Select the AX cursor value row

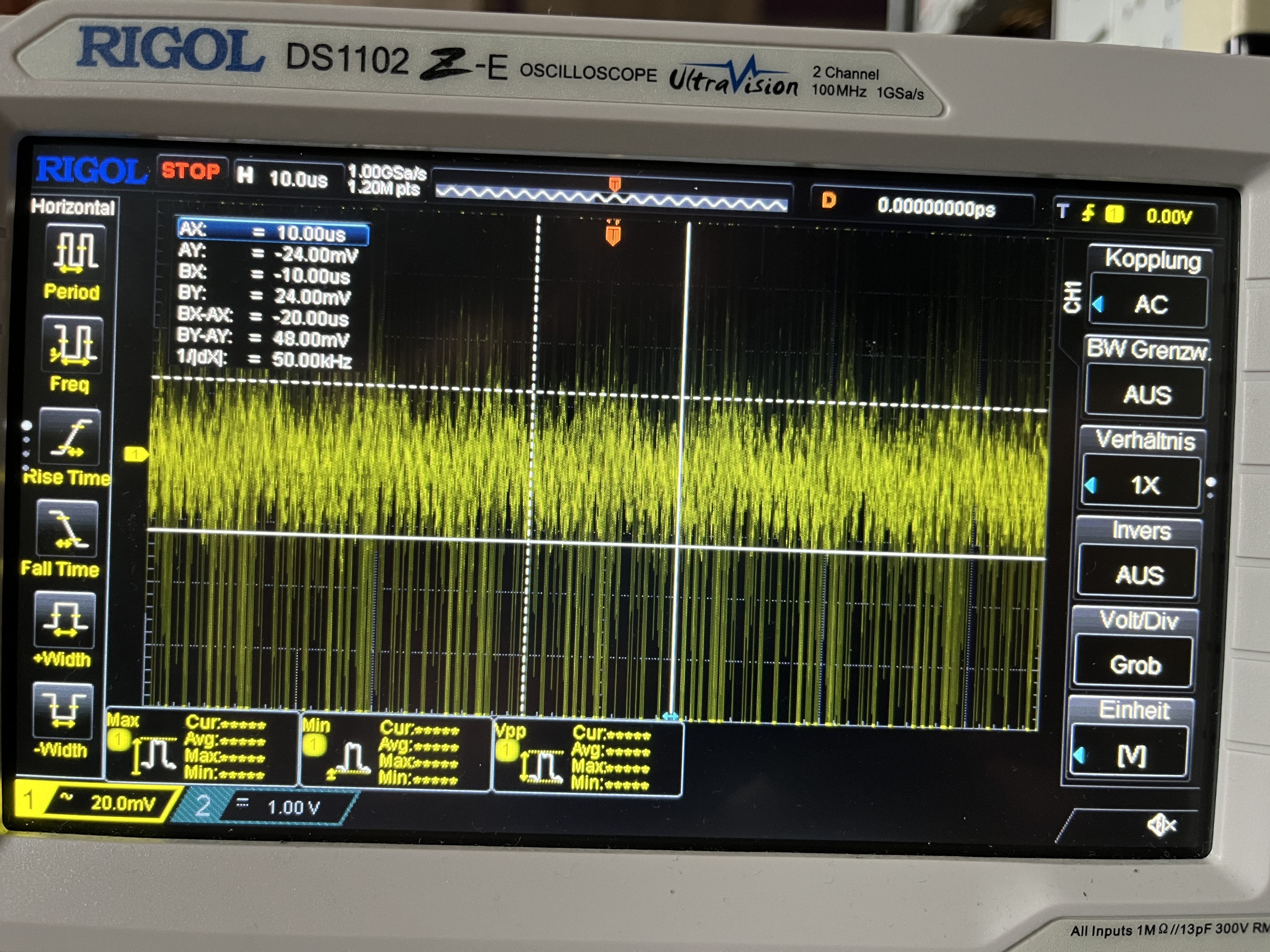(273, 232)
